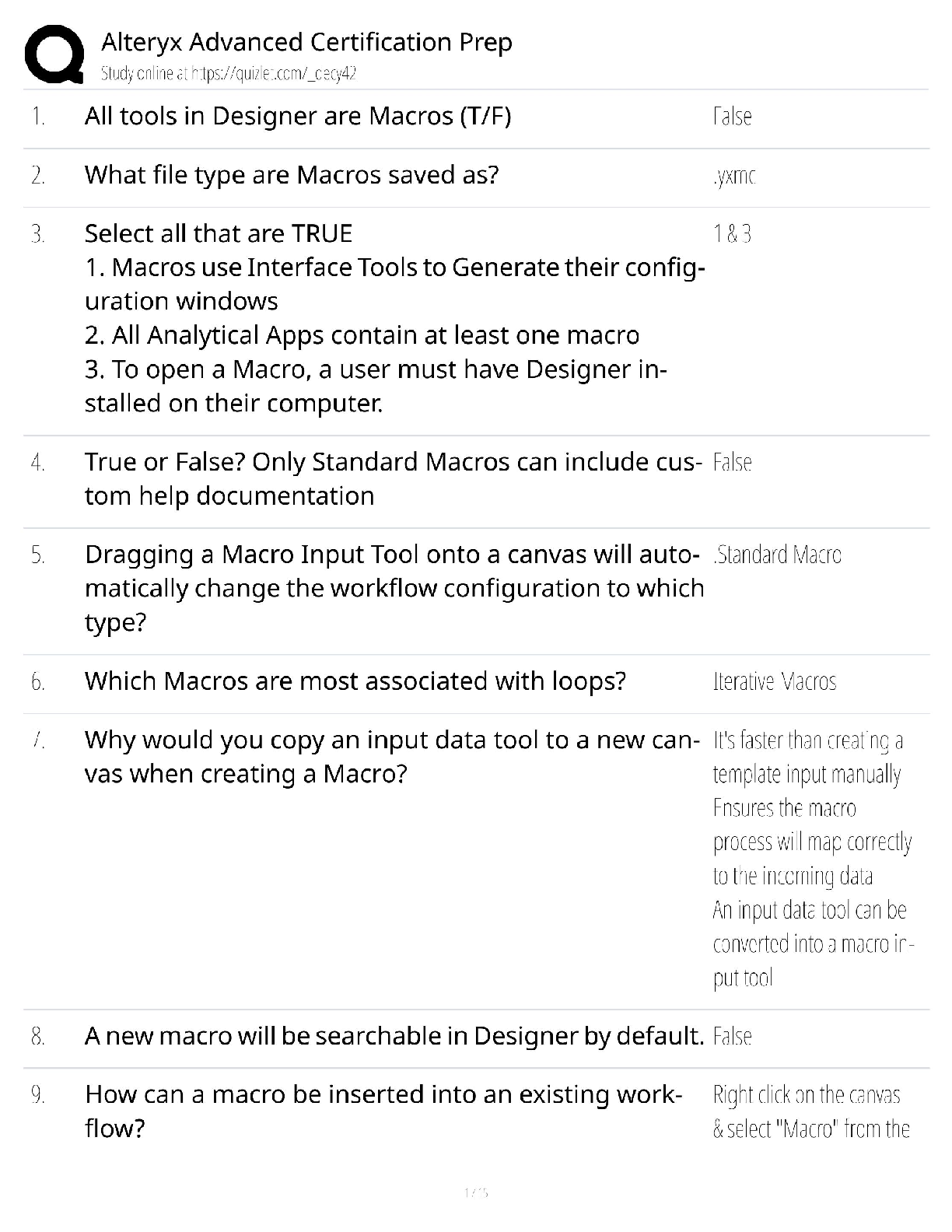Click the Iterative Macros answer
The height and width of the screenshot is (1232, 952).
click(775, 682)
